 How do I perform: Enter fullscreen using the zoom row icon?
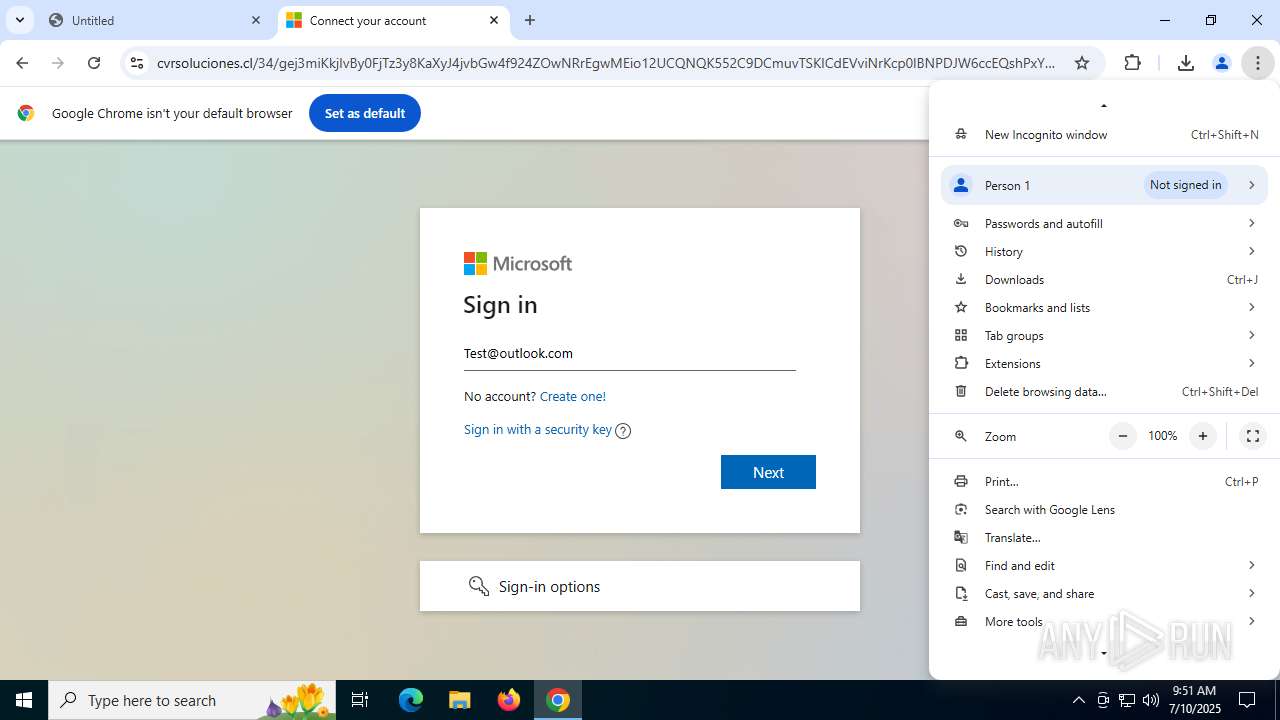(x=1252, y=436)
